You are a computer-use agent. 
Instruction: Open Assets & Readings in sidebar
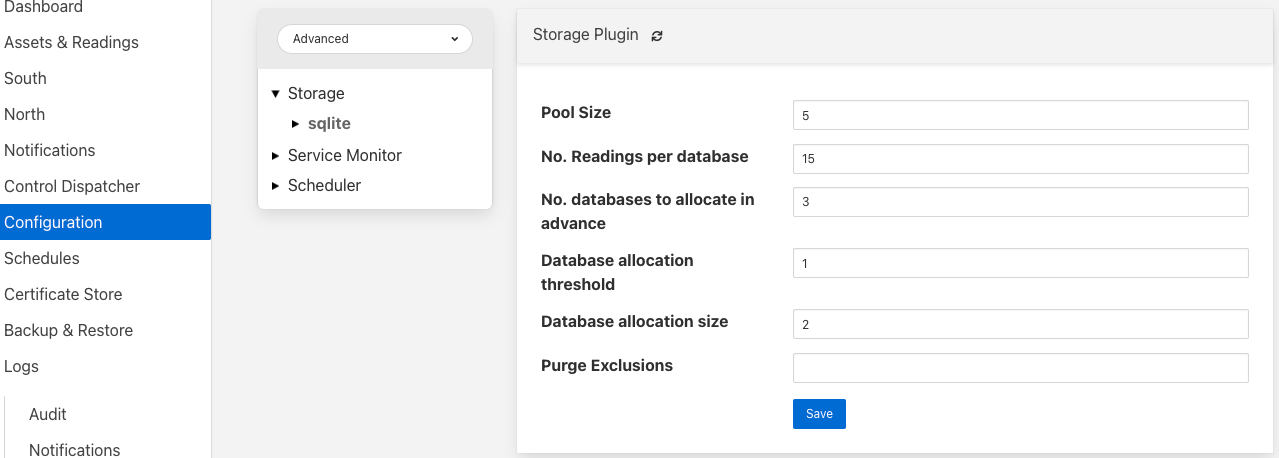tap(71, 42)
